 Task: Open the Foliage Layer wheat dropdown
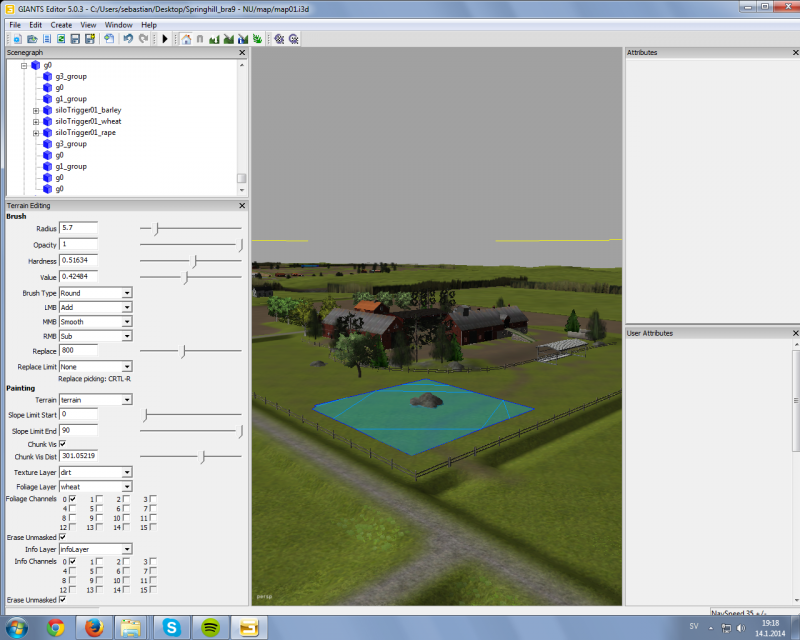click(x=96, y=486)
